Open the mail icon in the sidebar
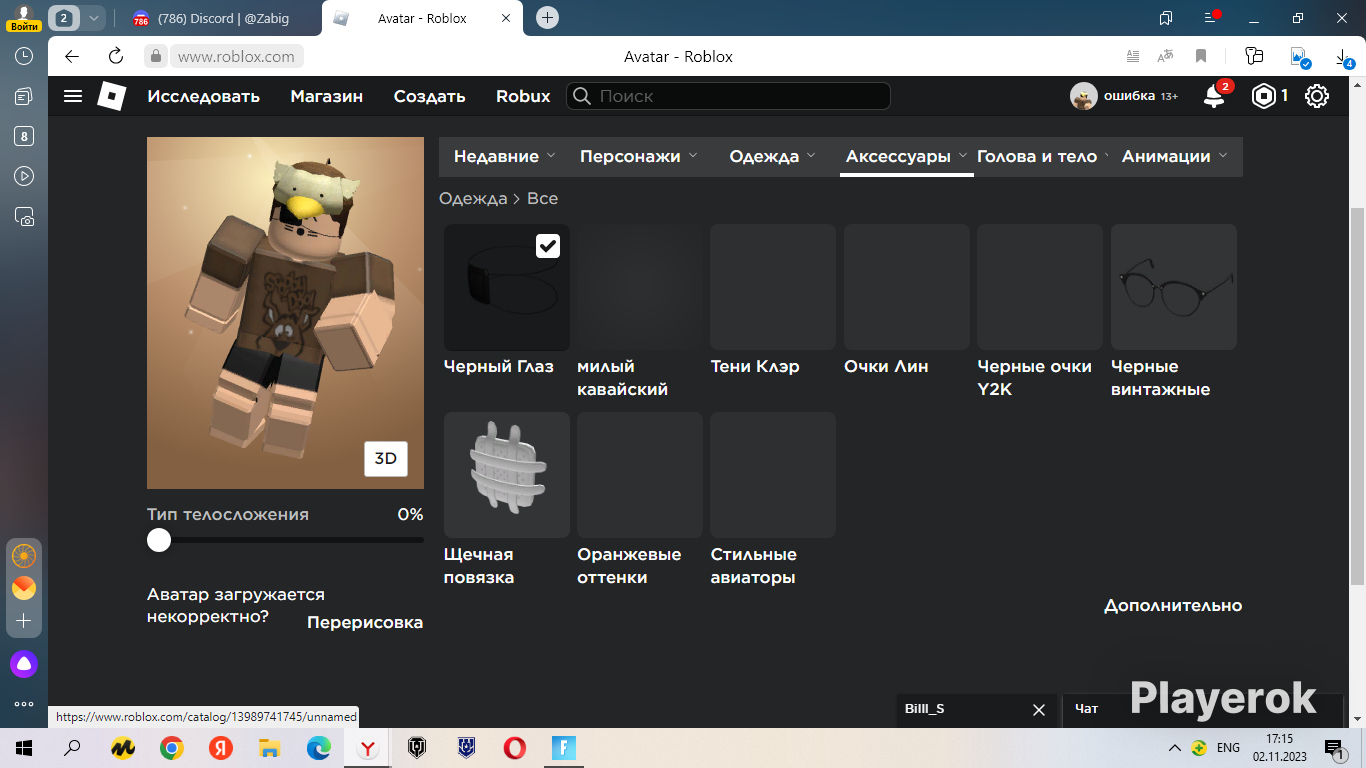The width and height of the screenshot is (1366, 768). pos(24,588)
